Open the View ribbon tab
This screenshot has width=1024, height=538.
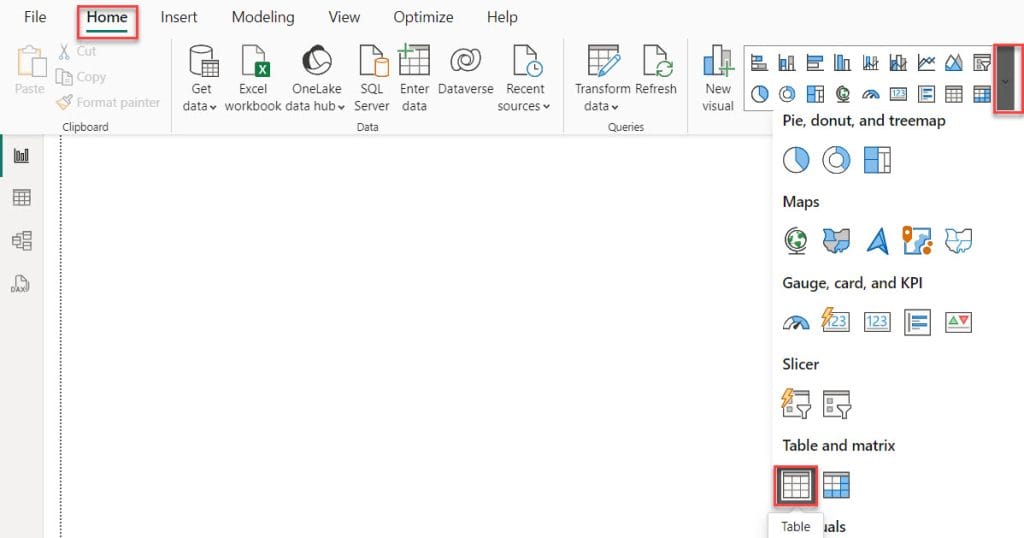click(344, 17)
